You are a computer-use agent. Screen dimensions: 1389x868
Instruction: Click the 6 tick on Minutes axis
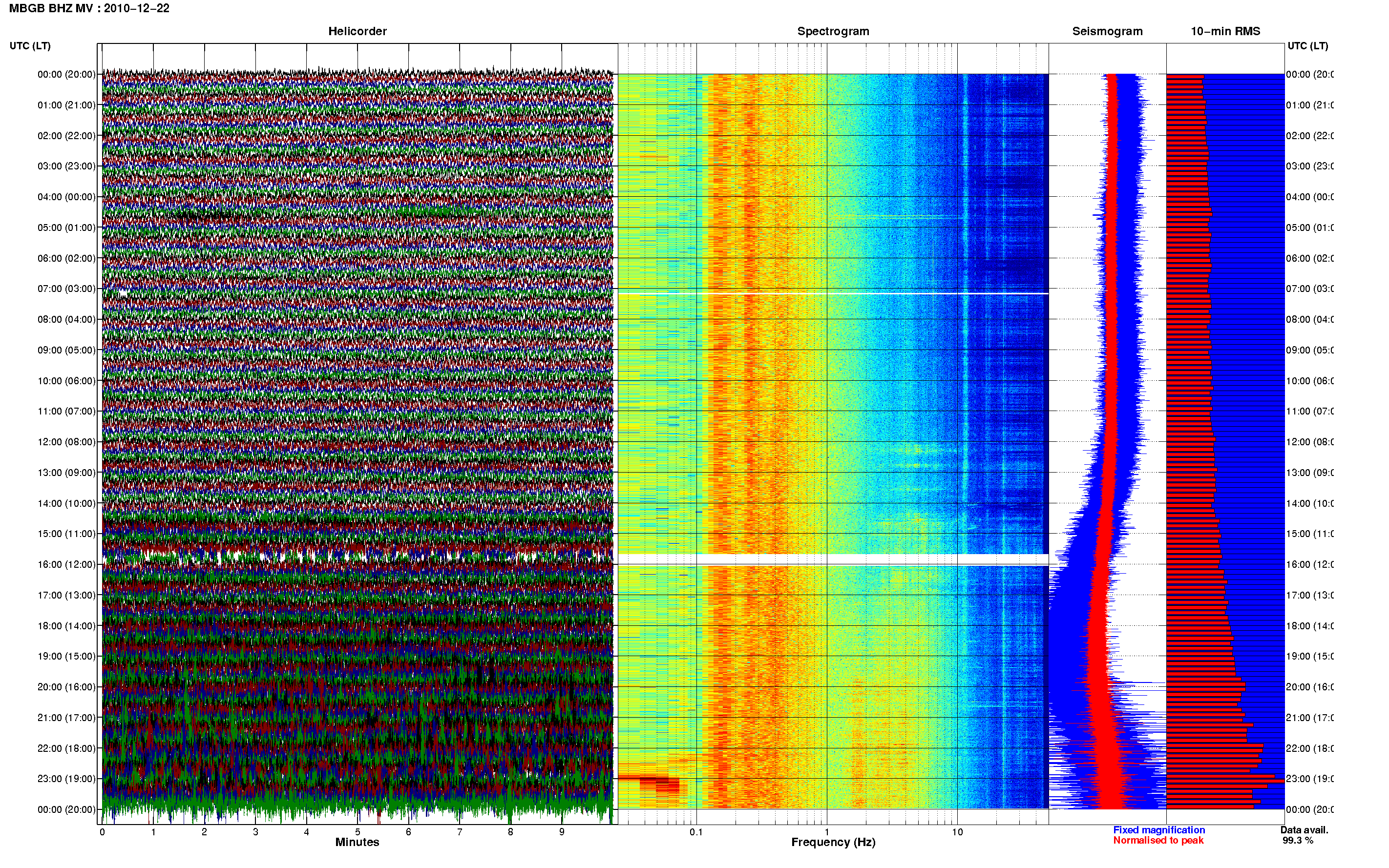coord(408,832)
